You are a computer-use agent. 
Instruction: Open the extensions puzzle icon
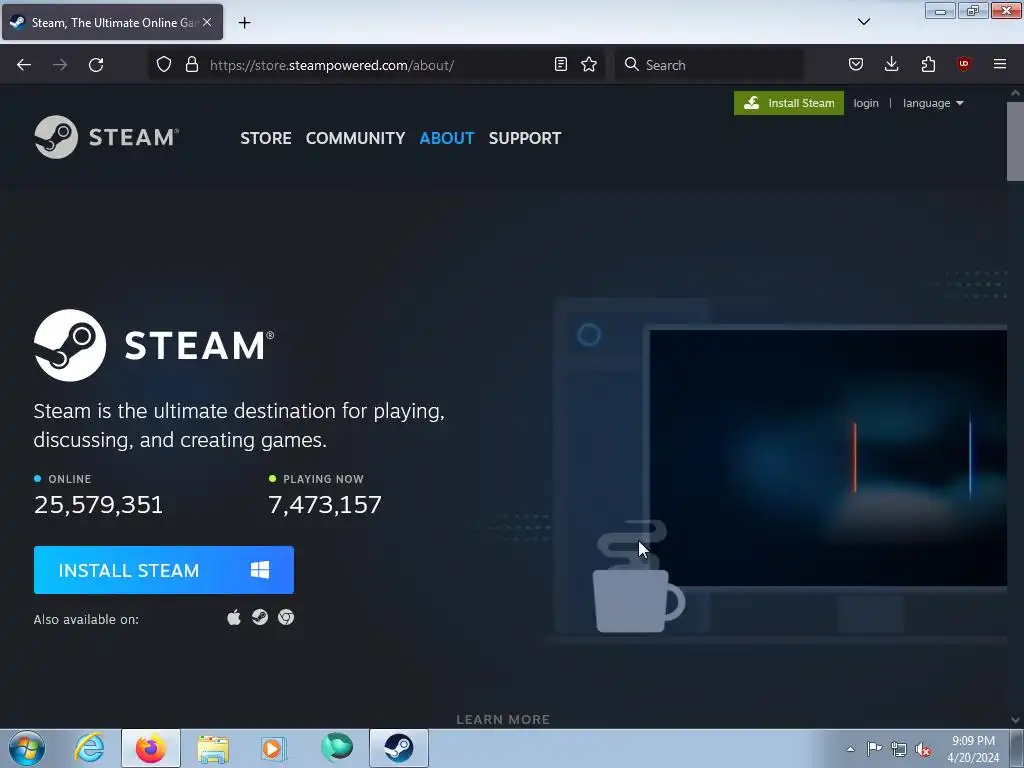point(928,64)
